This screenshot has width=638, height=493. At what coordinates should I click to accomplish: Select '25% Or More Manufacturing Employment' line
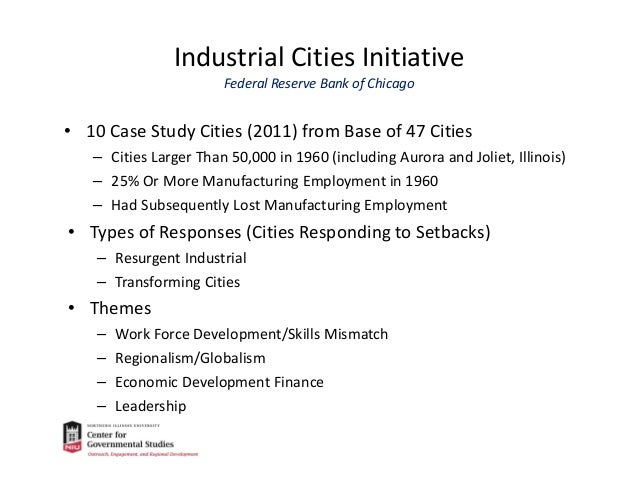(275, 181)
